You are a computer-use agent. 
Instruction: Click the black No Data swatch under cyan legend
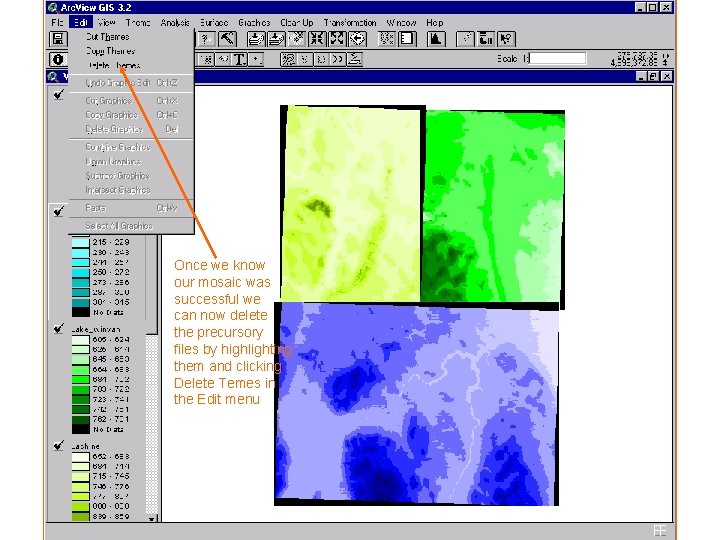(x=80, y=312)
